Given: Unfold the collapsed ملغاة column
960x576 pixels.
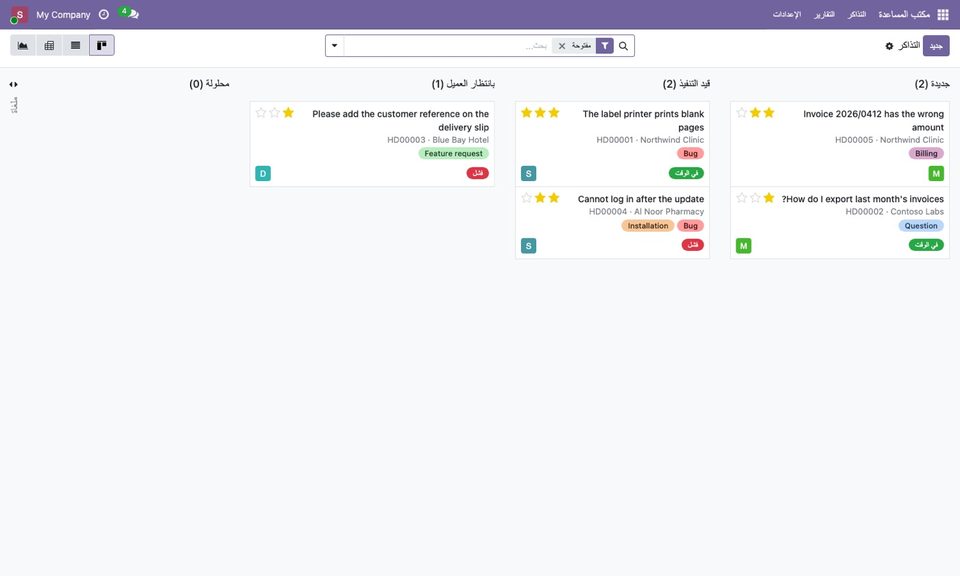Looking at the screenshot, I should click(x=13, y=84).
